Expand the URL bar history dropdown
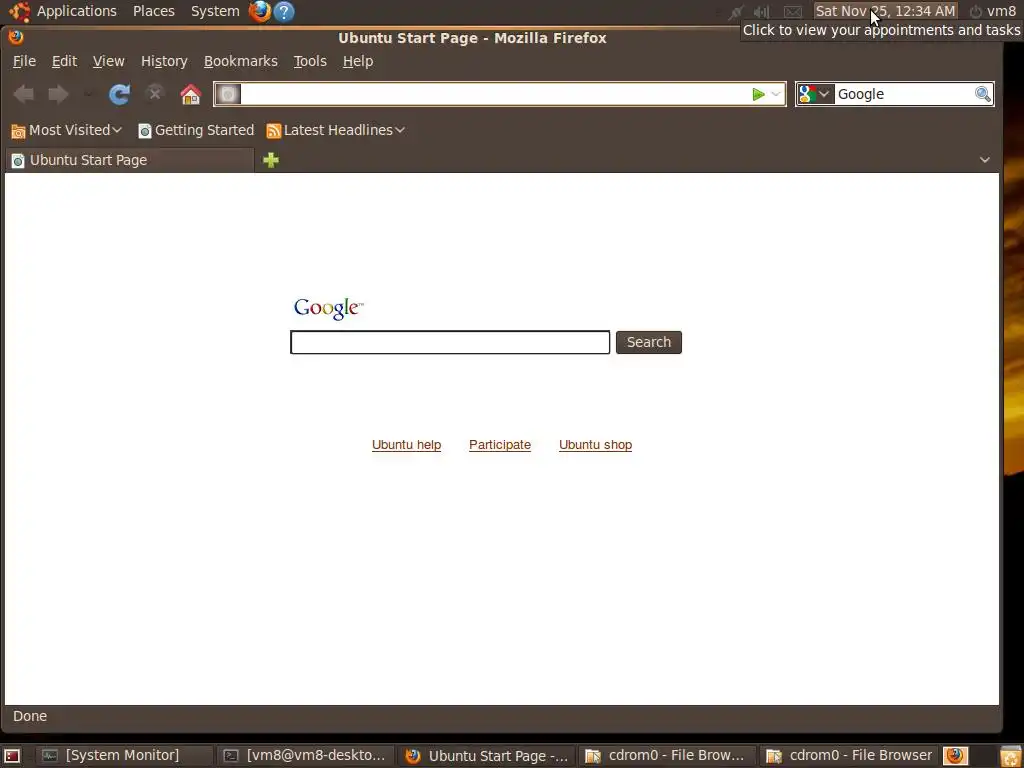1024x768 pixels. (776, 94)
